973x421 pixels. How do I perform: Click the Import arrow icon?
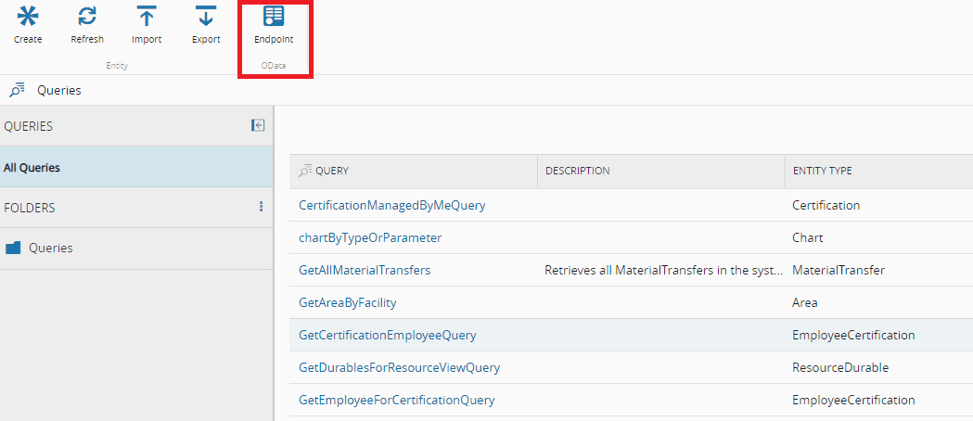point(147,17)
